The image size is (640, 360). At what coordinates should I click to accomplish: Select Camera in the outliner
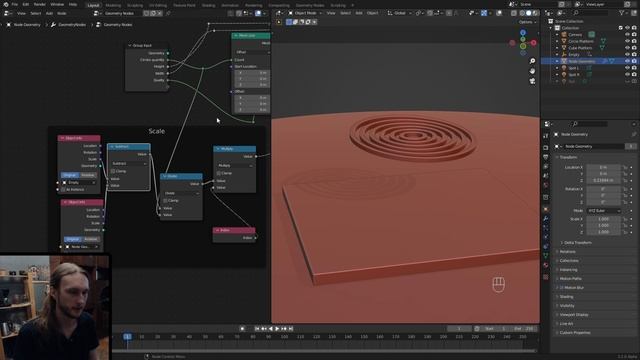(x=575, y=35)
